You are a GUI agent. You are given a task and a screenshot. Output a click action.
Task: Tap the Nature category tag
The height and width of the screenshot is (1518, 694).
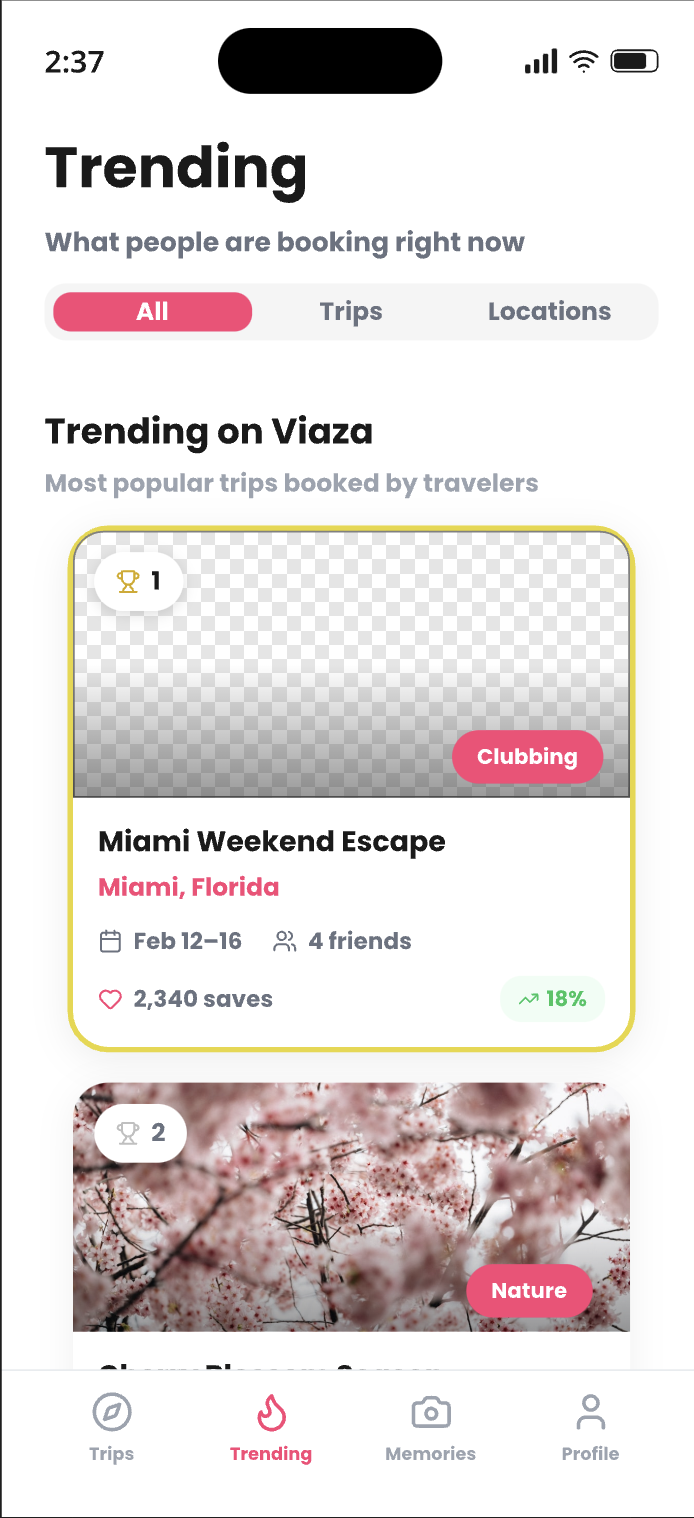pyautogui.click(x=529, y=1290)
